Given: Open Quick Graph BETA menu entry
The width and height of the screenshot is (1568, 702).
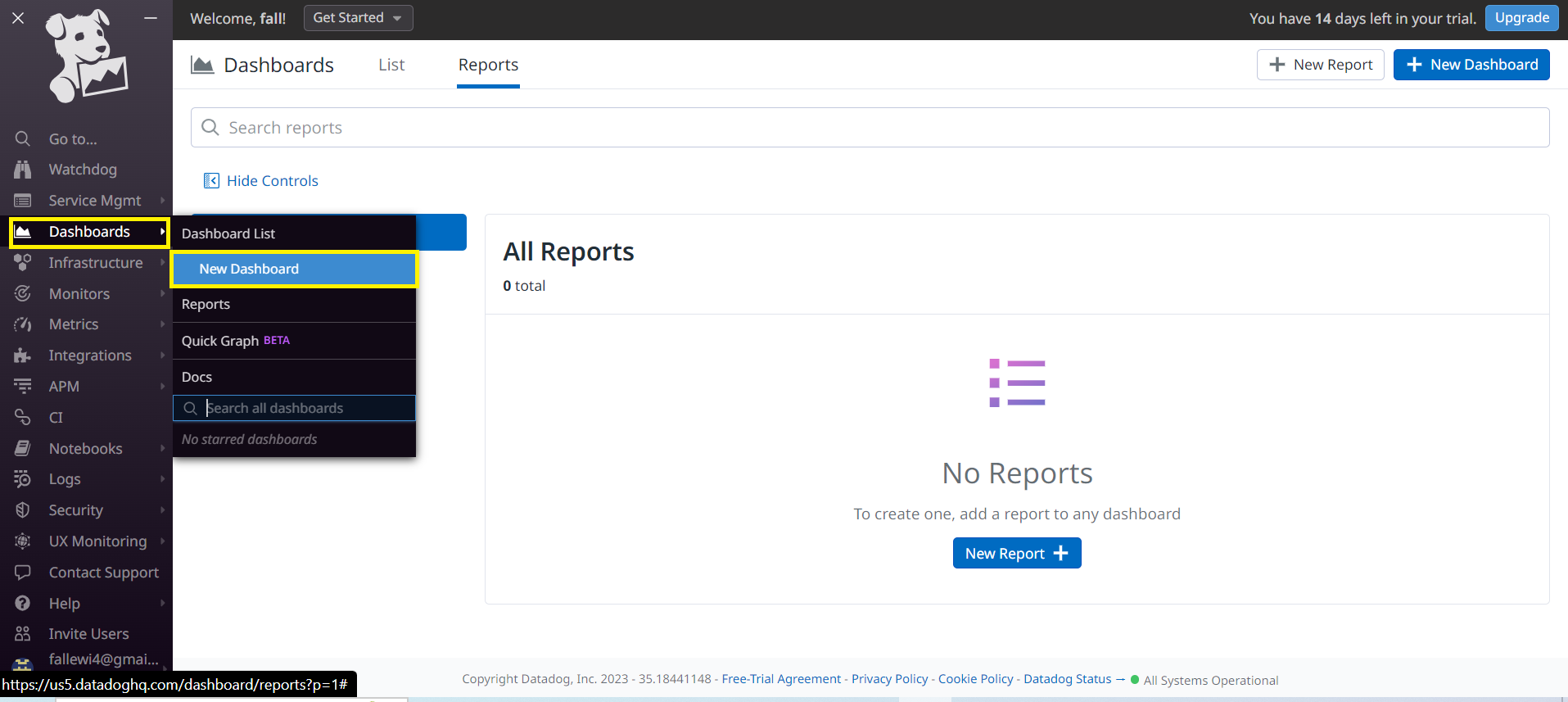Looking at the screenshot, I should 294,341.
